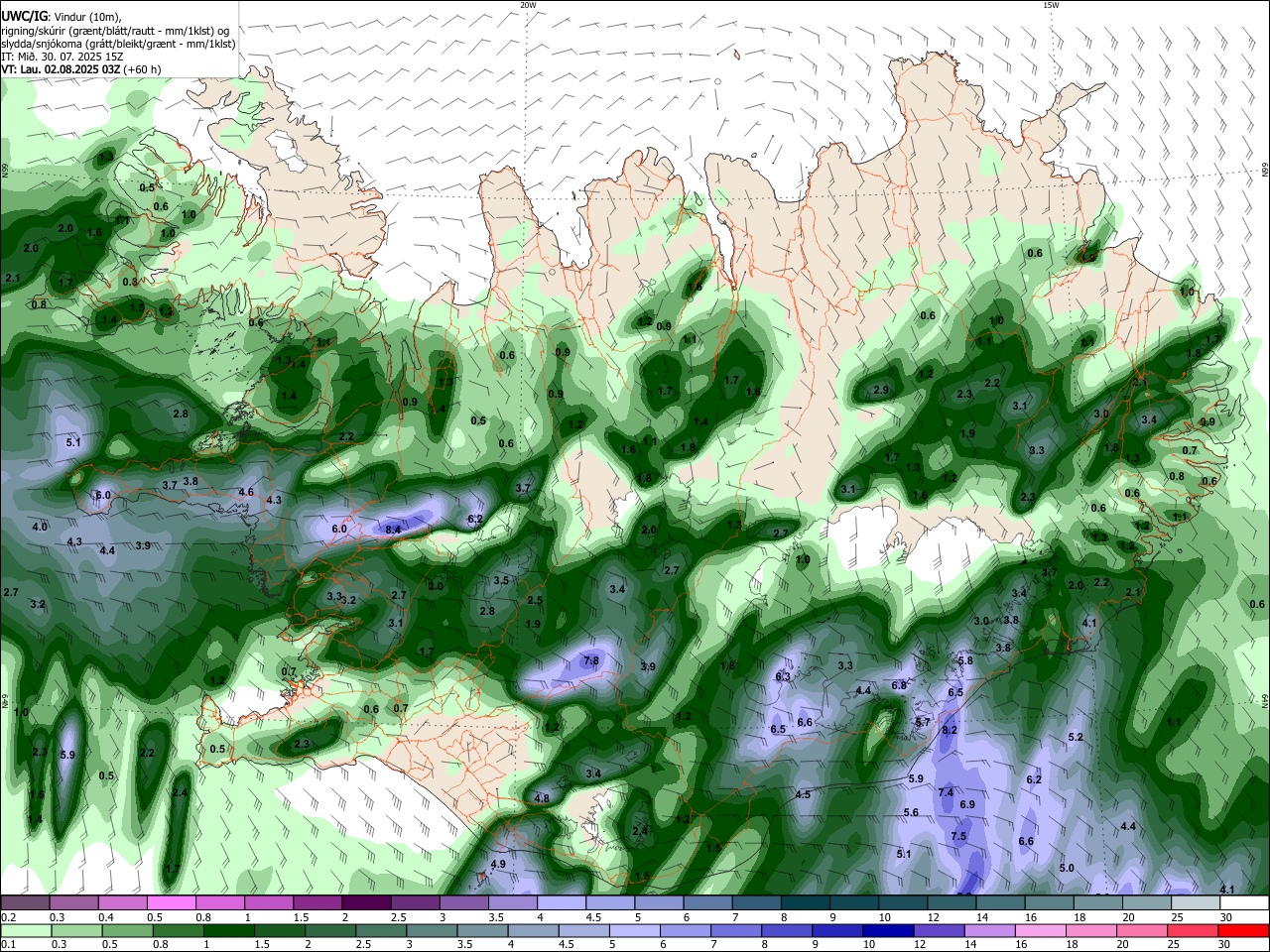Click the darkest green 1–1.5 rain swatch
The height and width of the screenshot is (952, 1270).
point(228,931)
